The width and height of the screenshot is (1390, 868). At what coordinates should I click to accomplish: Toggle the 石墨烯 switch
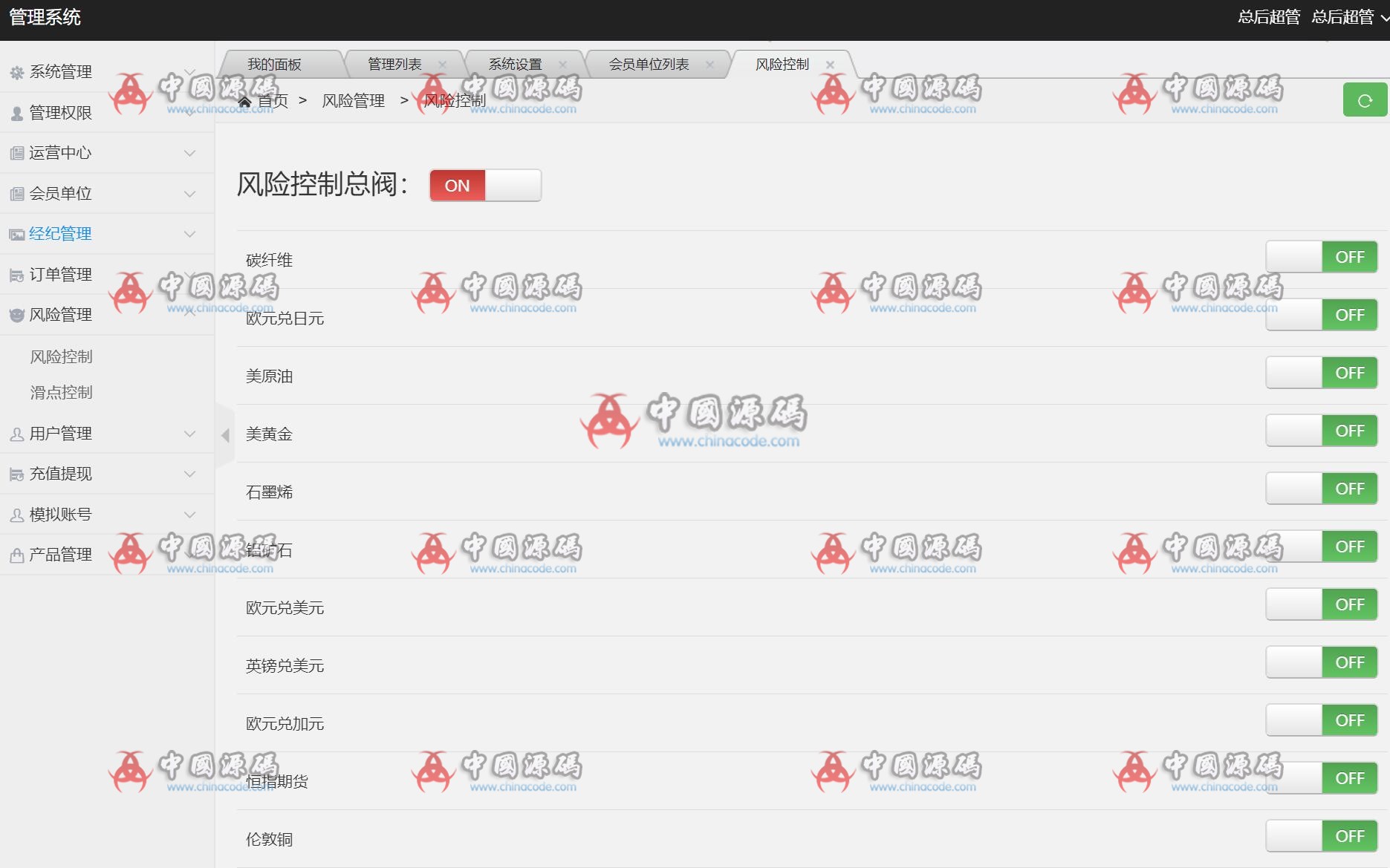pyautogui.click(x=1322, y=489)
